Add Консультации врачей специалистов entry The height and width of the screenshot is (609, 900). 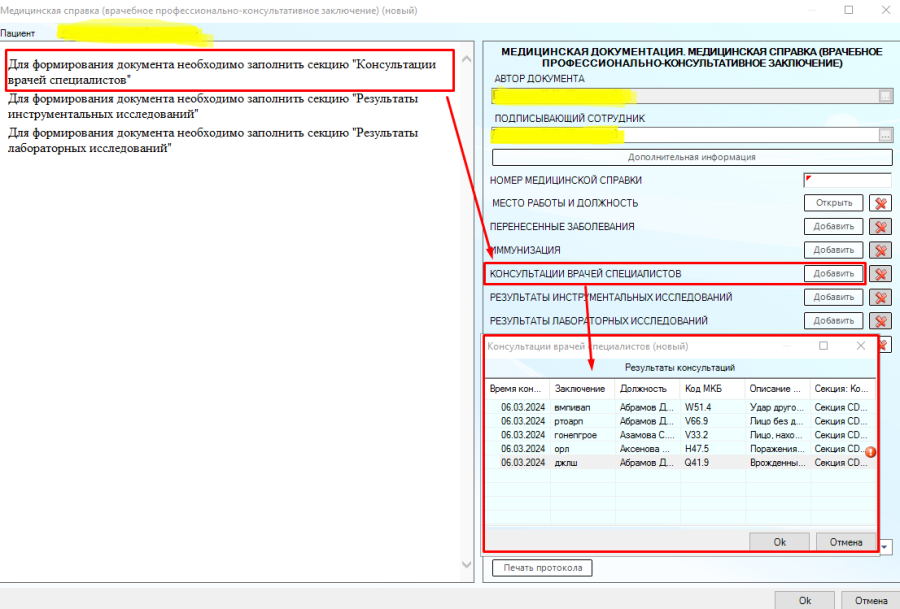[833, 273]
